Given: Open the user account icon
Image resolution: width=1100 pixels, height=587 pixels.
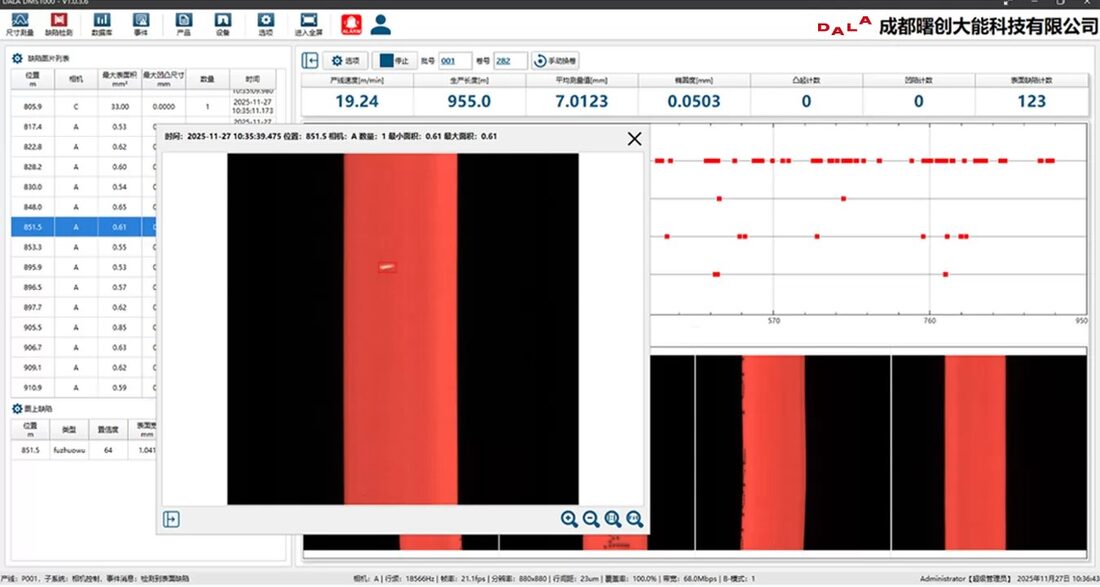Looking at the screenshot, I should coord(381,25).
